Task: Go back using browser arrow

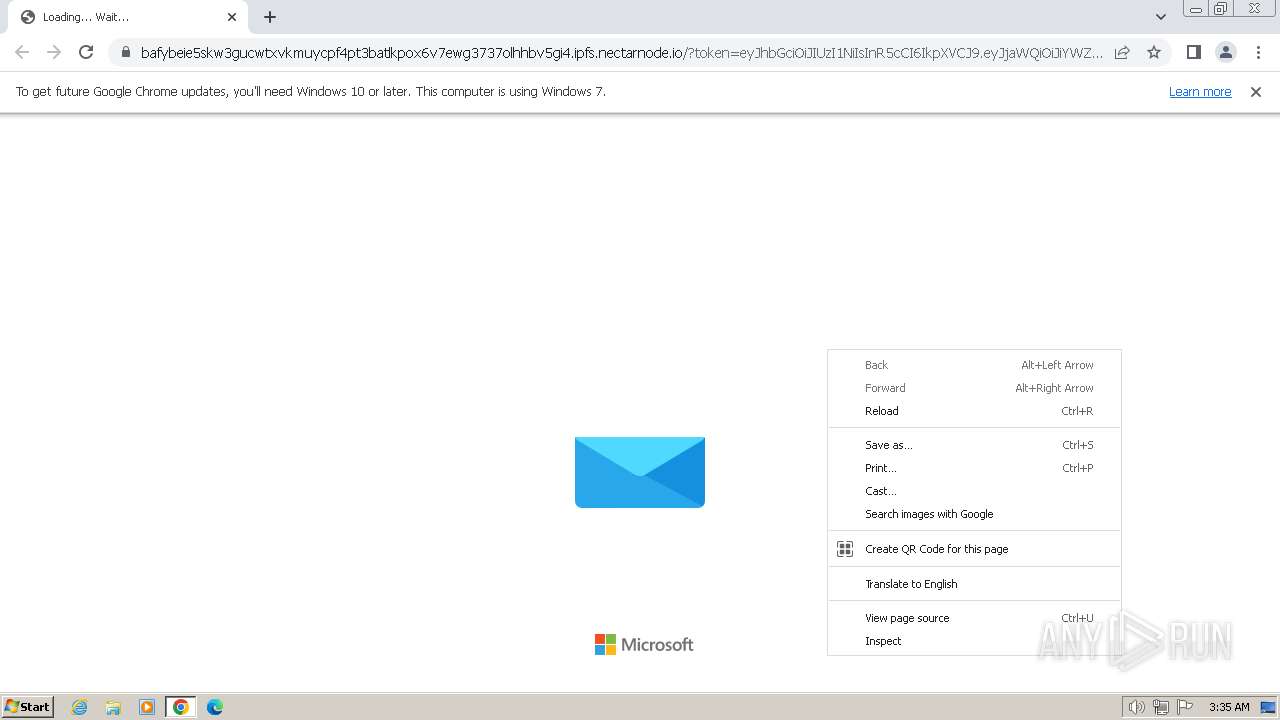Action: 22,52
